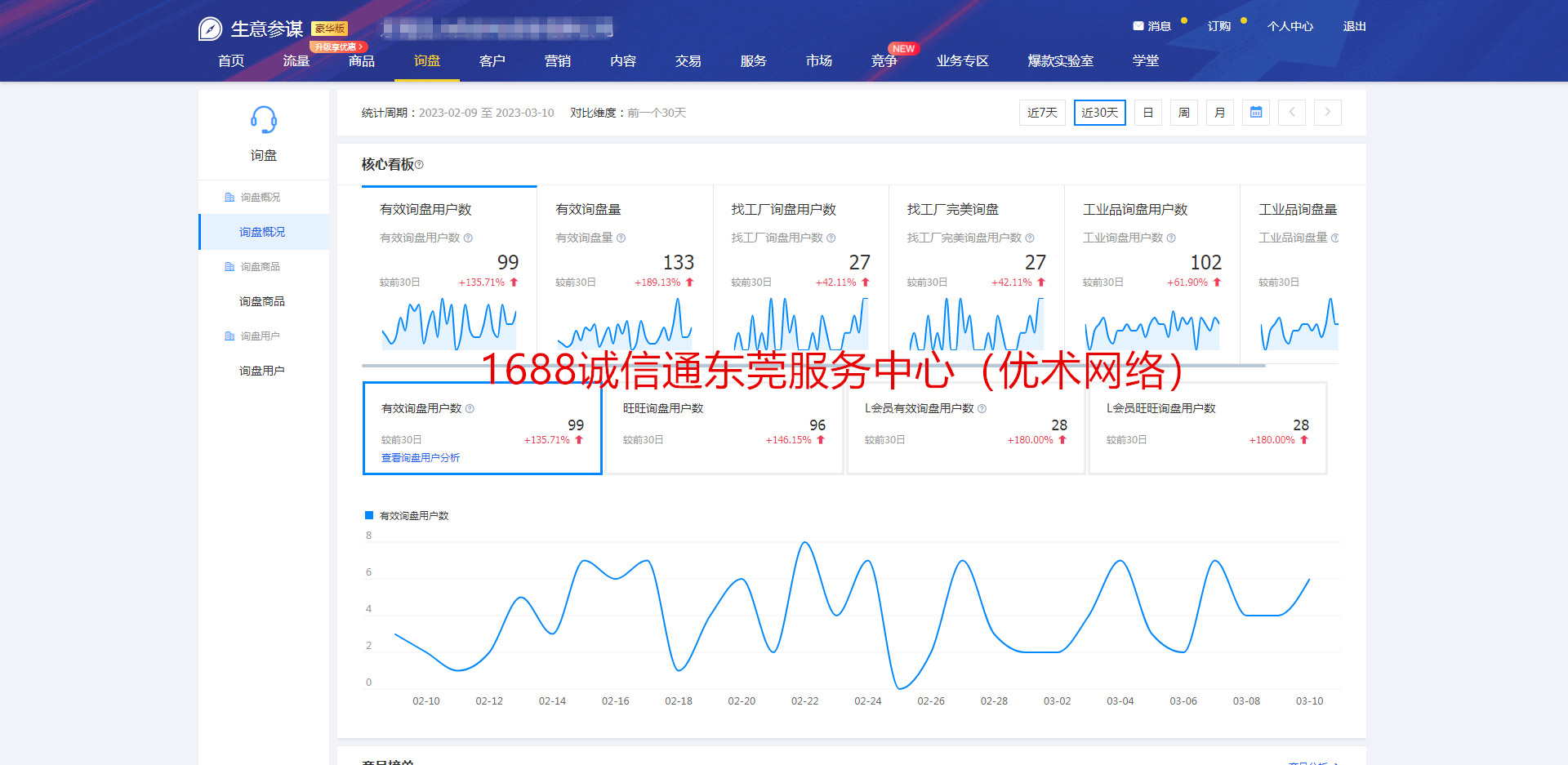Open the calendar date picker icon
The width and height of the screenshot is (1568, 765).
pos(1255,113)
